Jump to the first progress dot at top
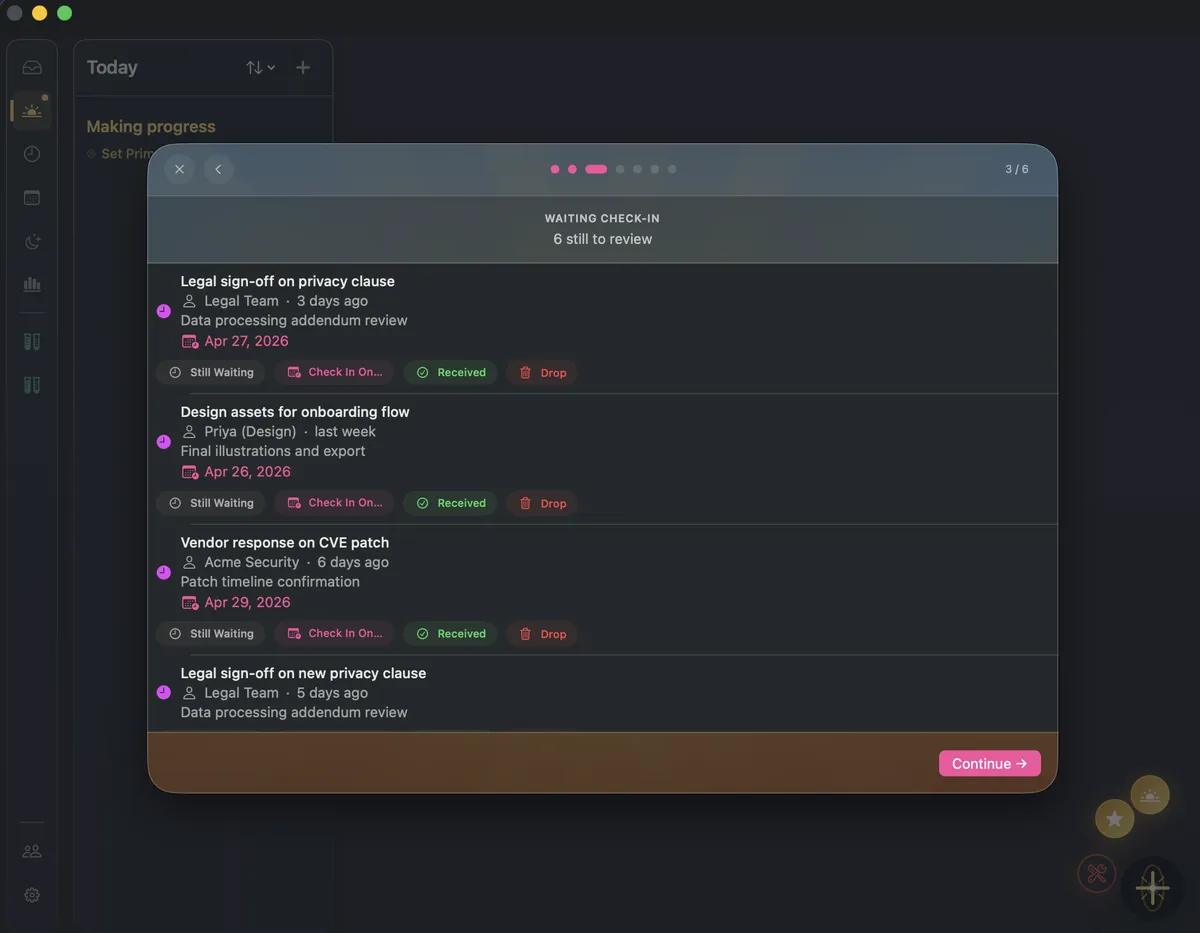 [x=555, y=169]
